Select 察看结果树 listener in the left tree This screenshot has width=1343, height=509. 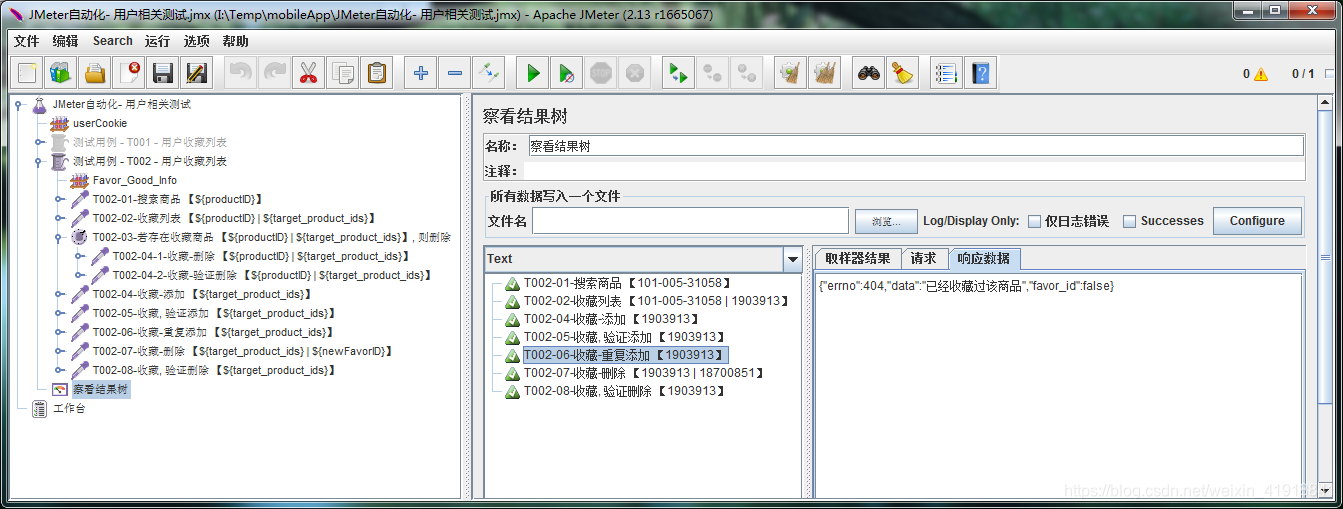click(101, 389)
